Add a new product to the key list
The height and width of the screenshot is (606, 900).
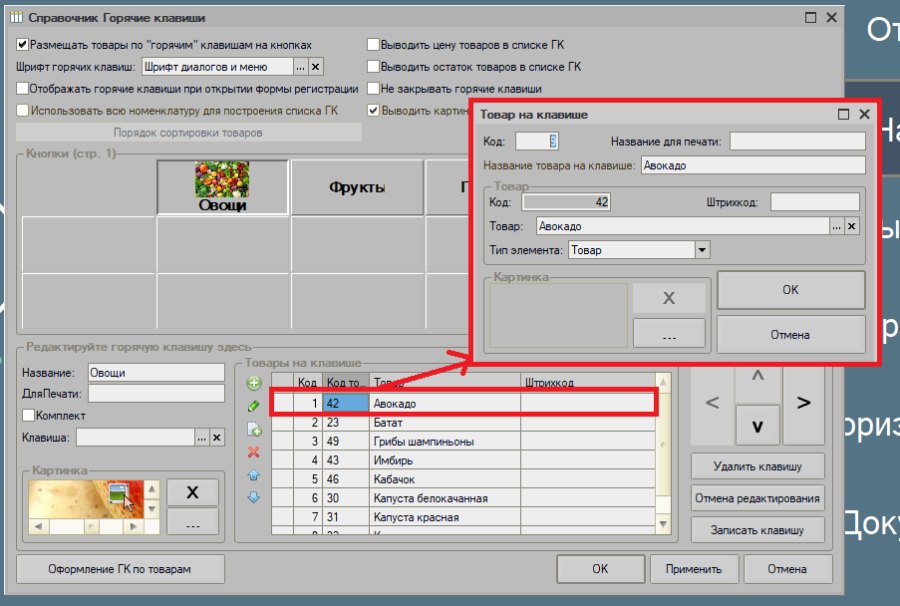(x=254, y=383)
